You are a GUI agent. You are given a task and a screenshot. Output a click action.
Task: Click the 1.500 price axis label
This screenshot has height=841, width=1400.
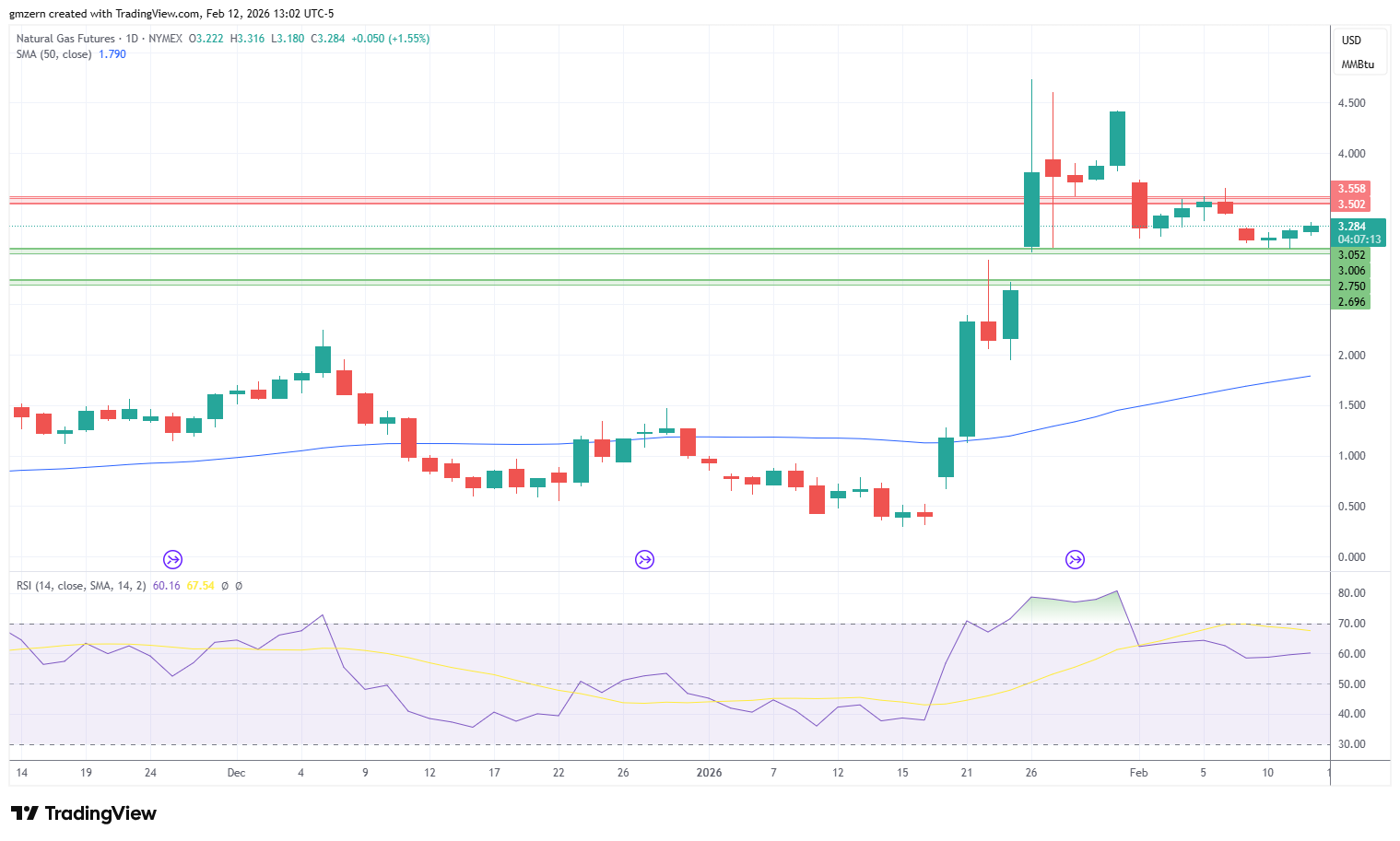tap(1352, 405)
